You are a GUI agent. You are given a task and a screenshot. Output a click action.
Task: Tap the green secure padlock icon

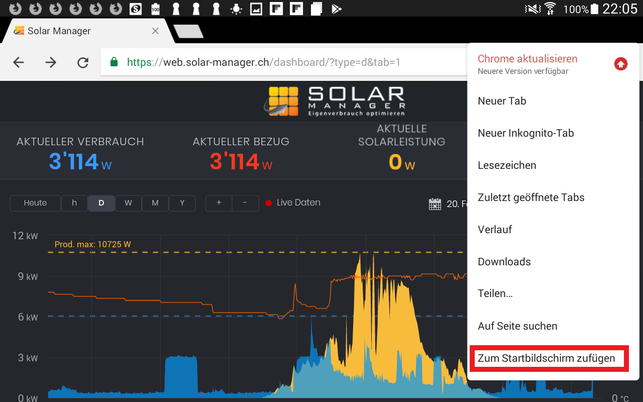(x=114, y=62)
